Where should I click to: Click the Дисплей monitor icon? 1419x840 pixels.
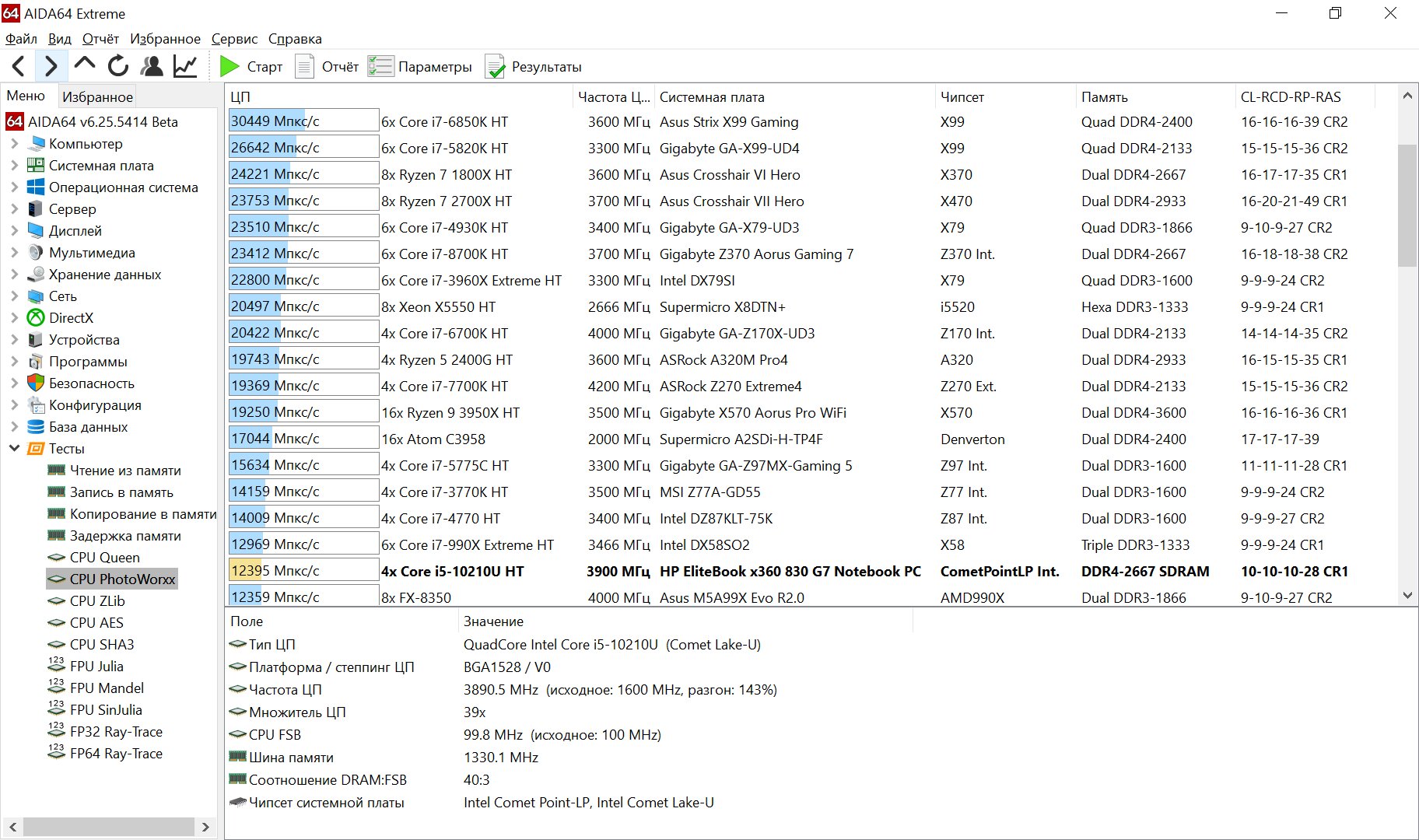[36, 231]
